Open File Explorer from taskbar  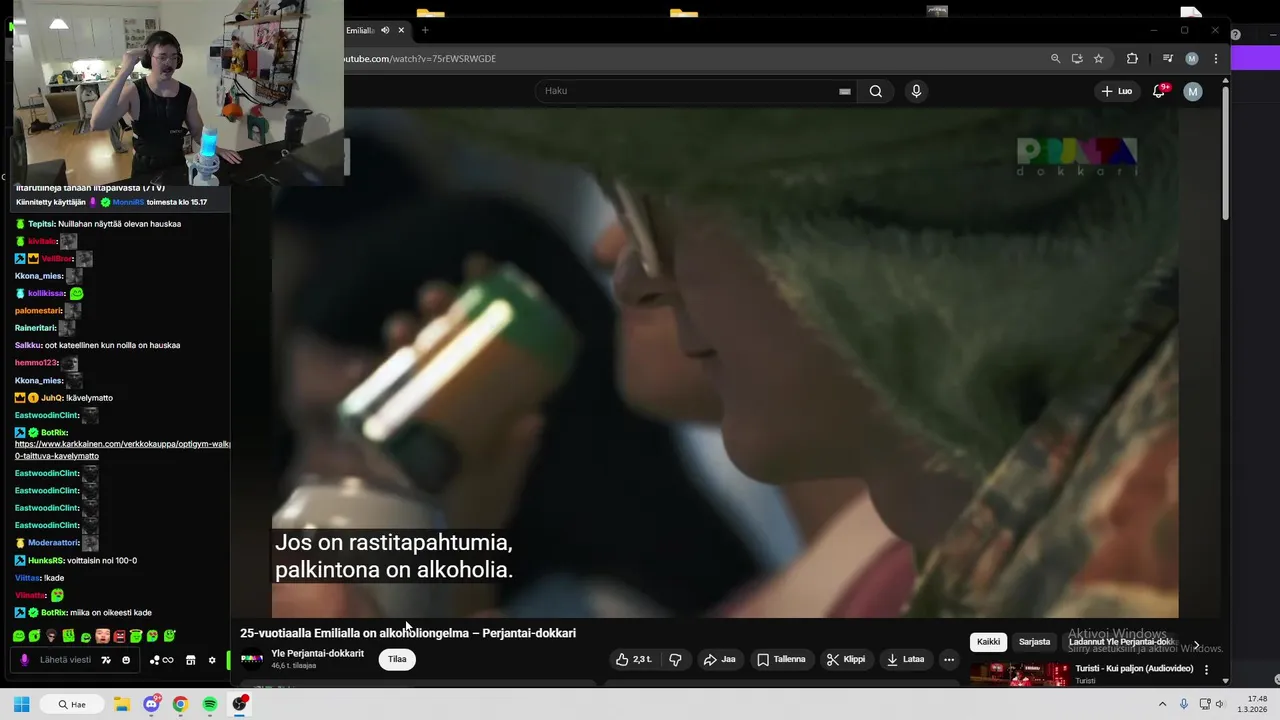[121, 704]
